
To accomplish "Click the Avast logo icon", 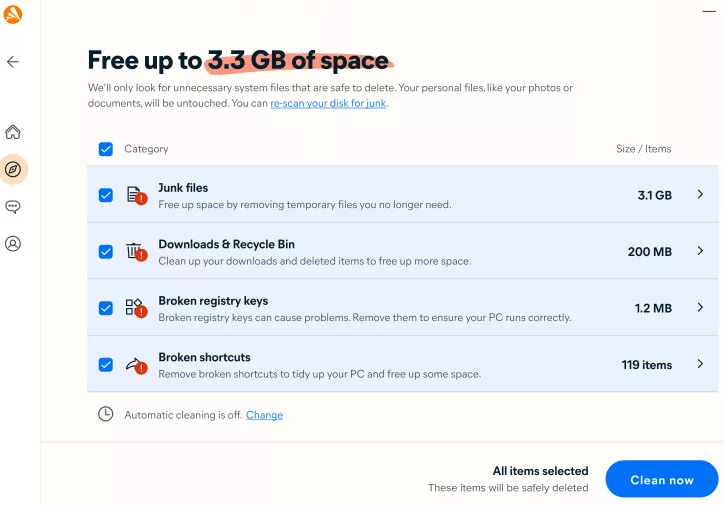I will (13, 15).
